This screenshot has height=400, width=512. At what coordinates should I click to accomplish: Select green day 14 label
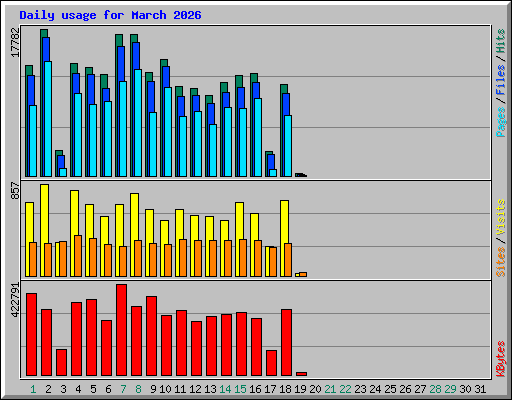tap(225, 389)
